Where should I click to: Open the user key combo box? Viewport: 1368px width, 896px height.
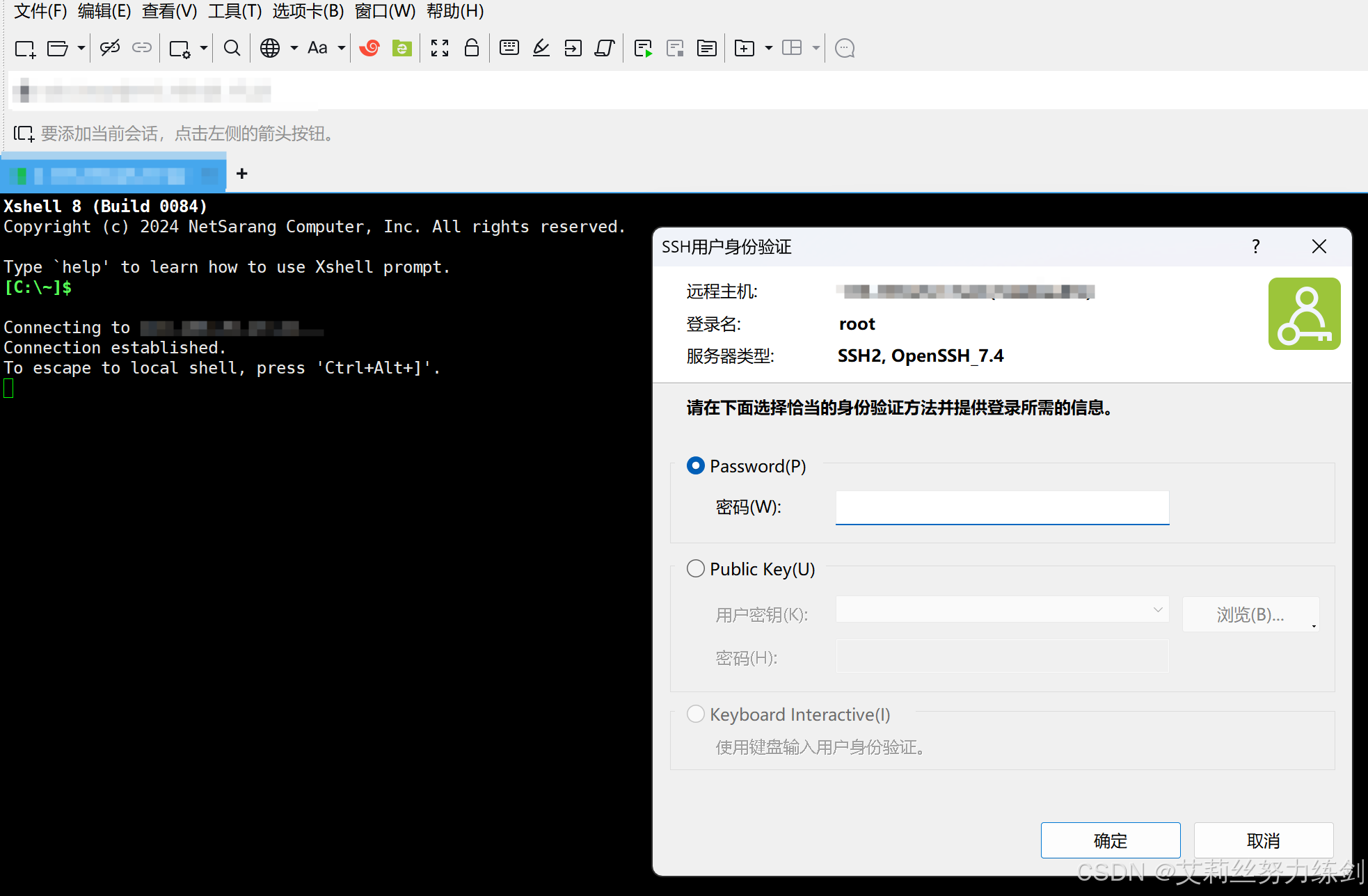click(1002, 610)
